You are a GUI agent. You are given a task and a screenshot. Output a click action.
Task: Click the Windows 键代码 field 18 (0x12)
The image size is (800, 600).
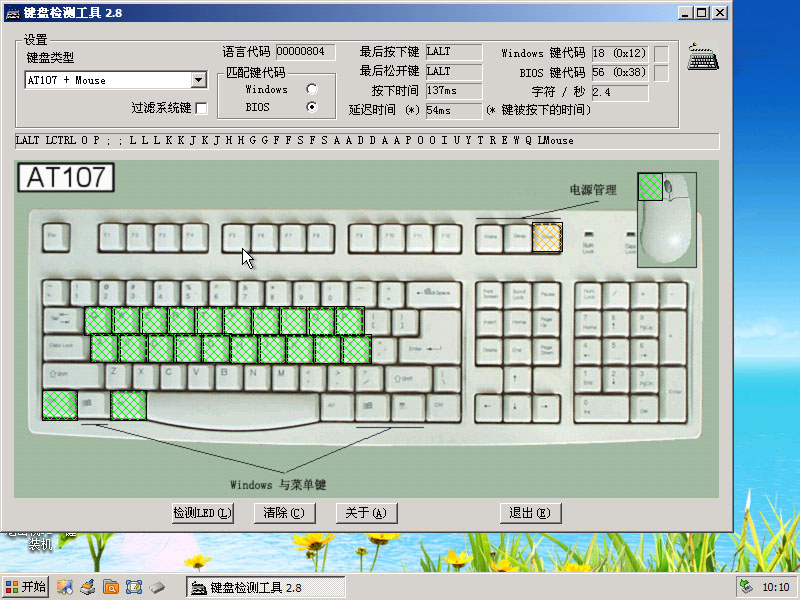coord(619,53)
